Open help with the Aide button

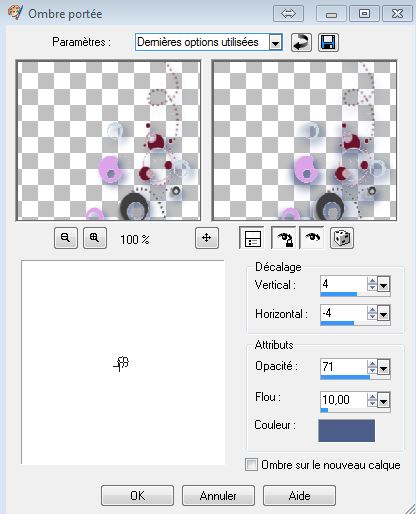(x=299, y=496)
